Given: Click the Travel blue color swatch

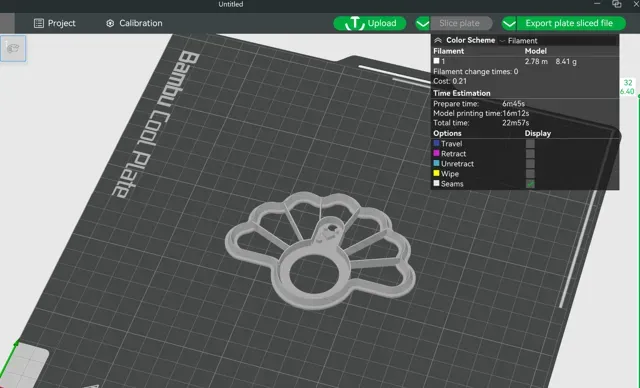Looking at the screenshot, I should (436, 143).
